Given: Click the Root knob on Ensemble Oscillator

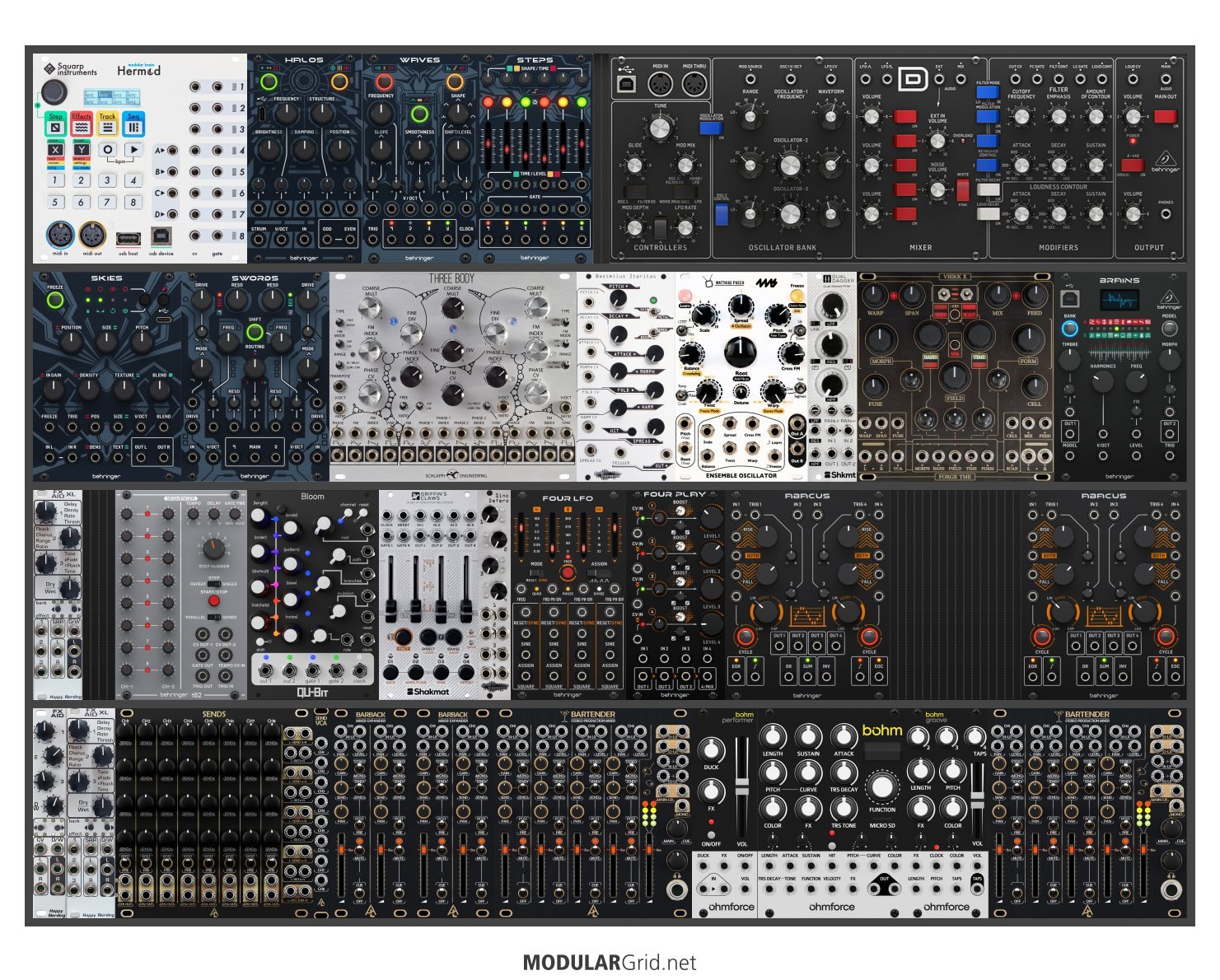Looking at the screenshot, I should pyautogui.click(x=741, y=352).
